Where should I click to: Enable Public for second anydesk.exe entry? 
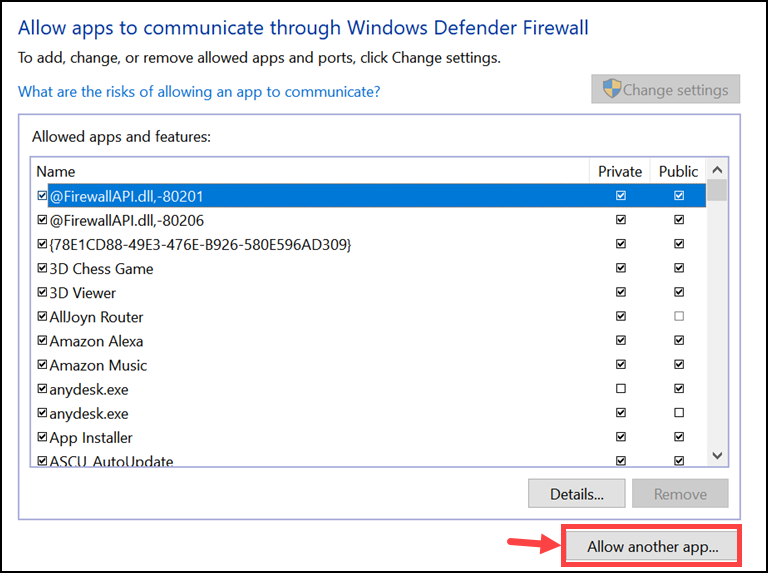[x=679, y=413]
